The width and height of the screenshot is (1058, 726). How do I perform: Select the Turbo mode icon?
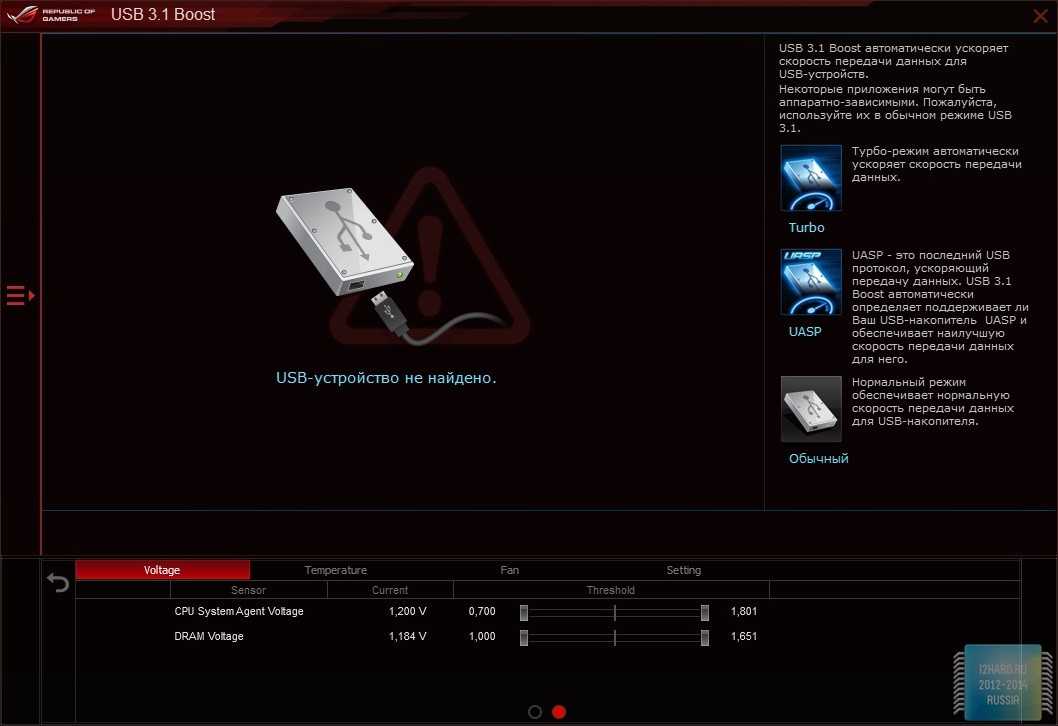811,178
